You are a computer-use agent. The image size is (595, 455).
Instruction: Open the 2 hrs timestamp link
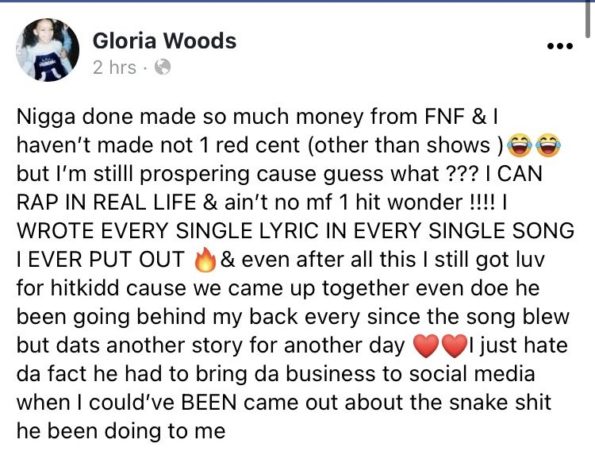coord(114,68)
